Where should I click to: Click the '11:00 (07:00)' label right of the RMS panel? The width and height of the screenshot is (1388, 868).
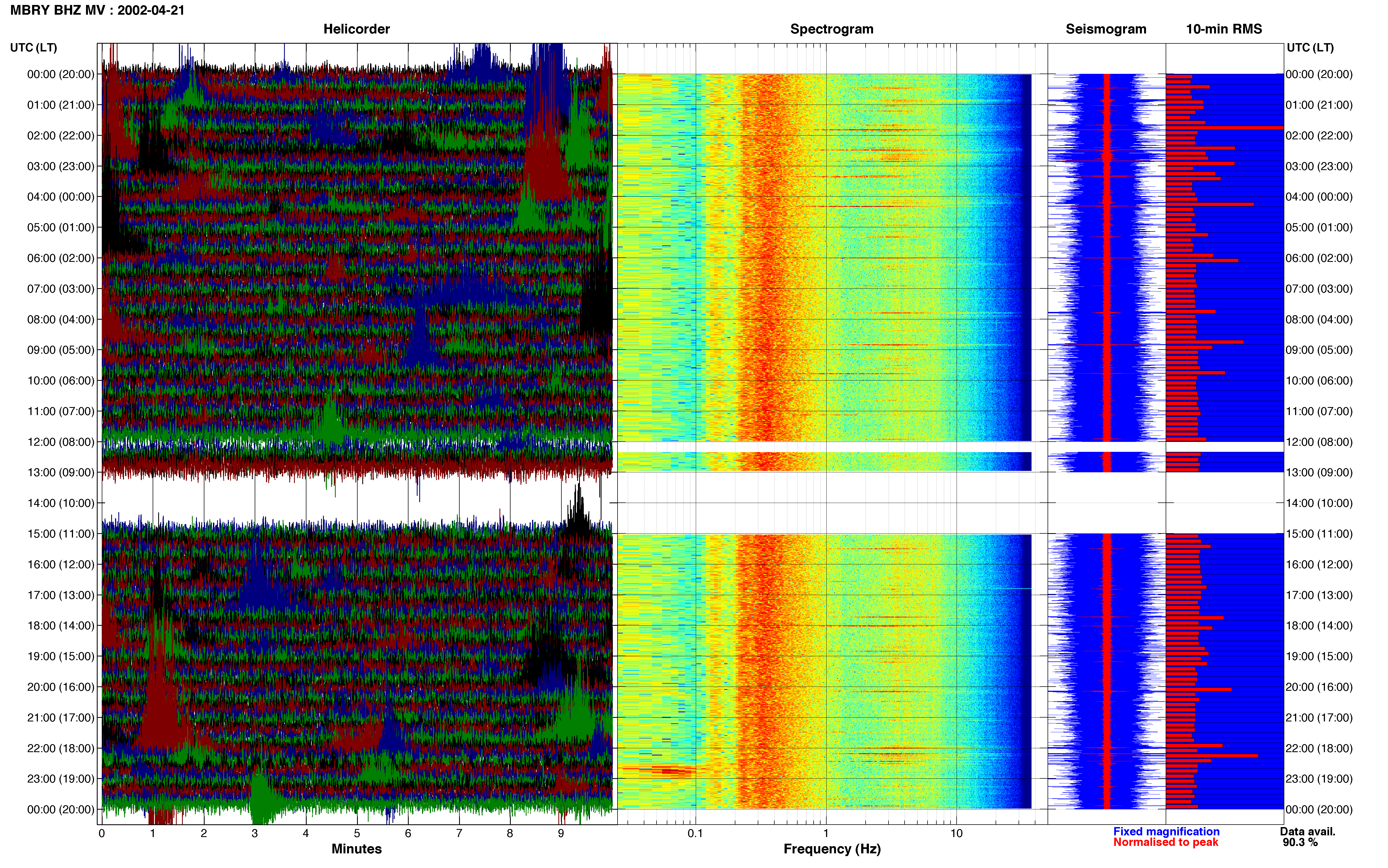pos(1319,412)
